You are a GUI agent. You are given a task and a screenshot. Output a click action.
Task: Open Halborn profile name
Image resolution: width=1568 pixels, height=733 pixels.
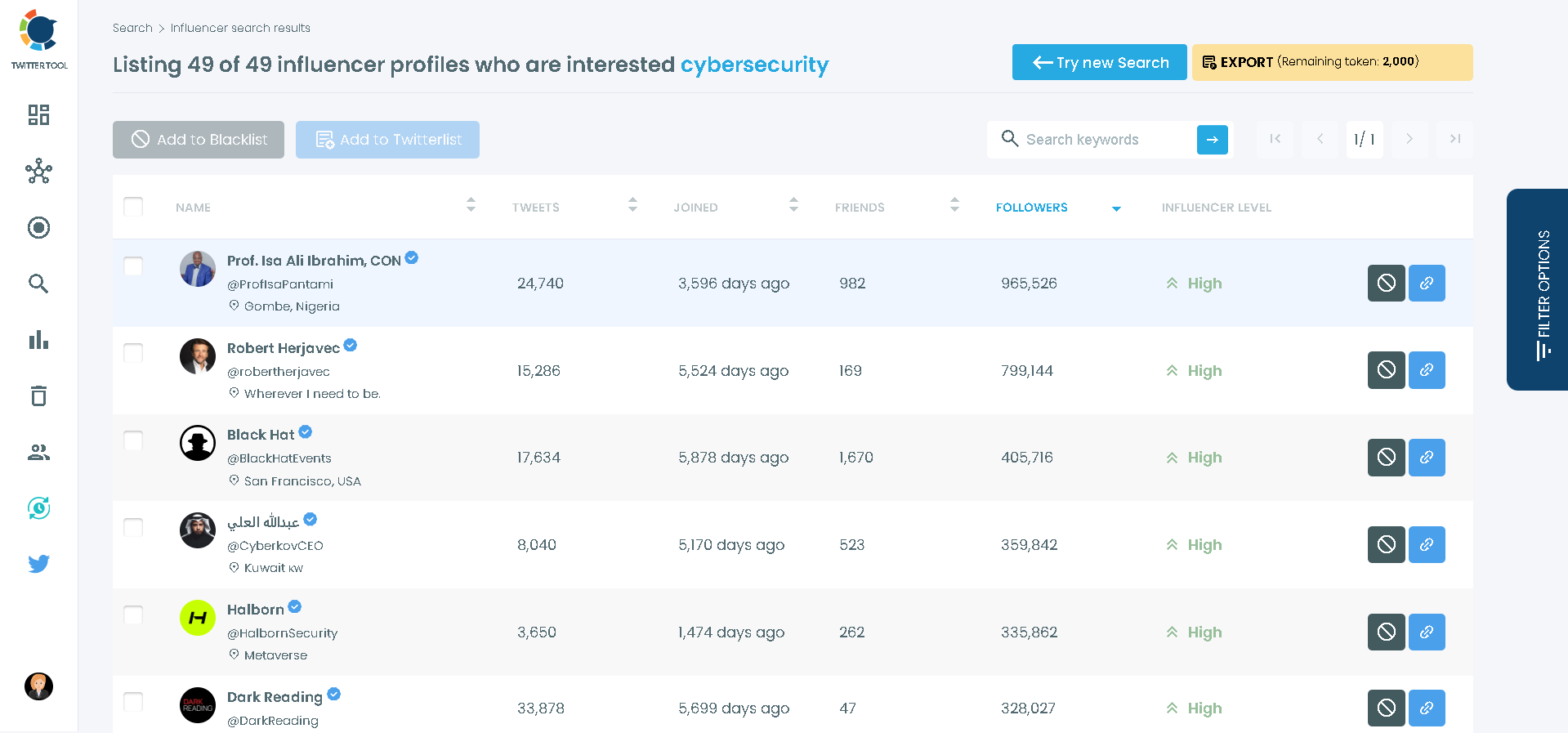pyautogui.click(x=256, y=610)
